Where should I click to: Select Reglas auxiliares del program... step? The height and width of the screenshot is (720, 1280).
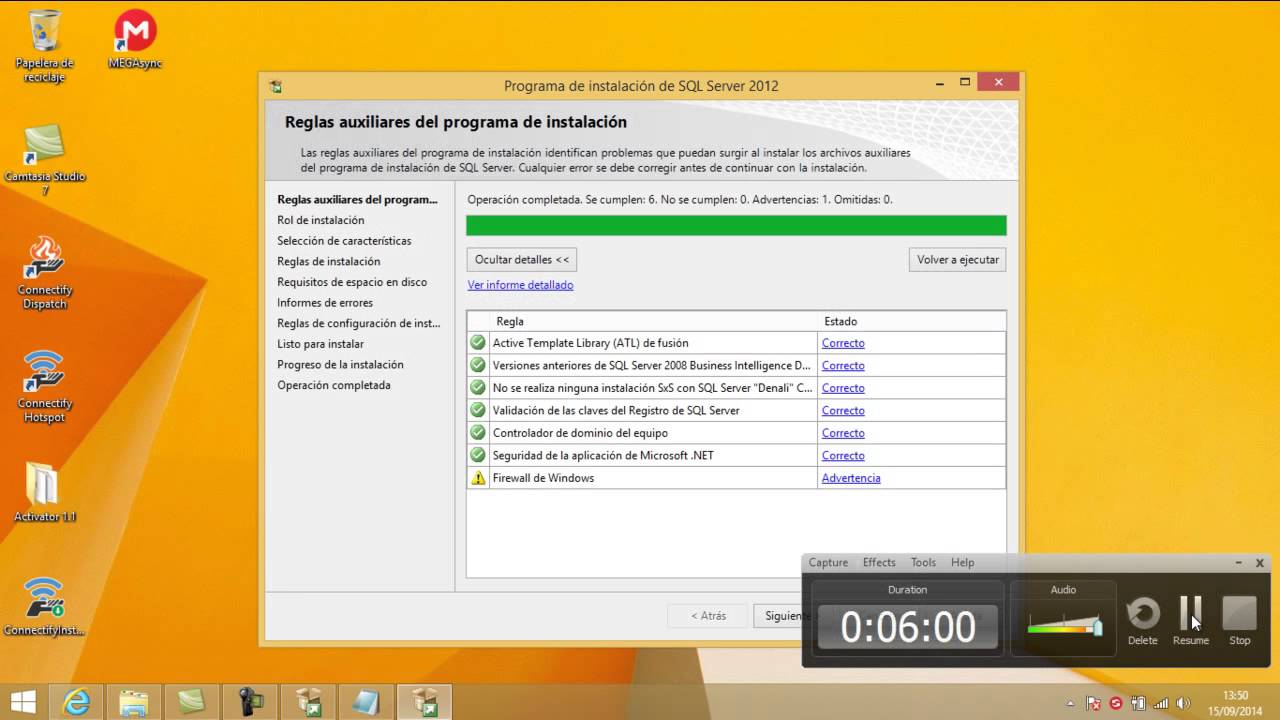(357, 199)
